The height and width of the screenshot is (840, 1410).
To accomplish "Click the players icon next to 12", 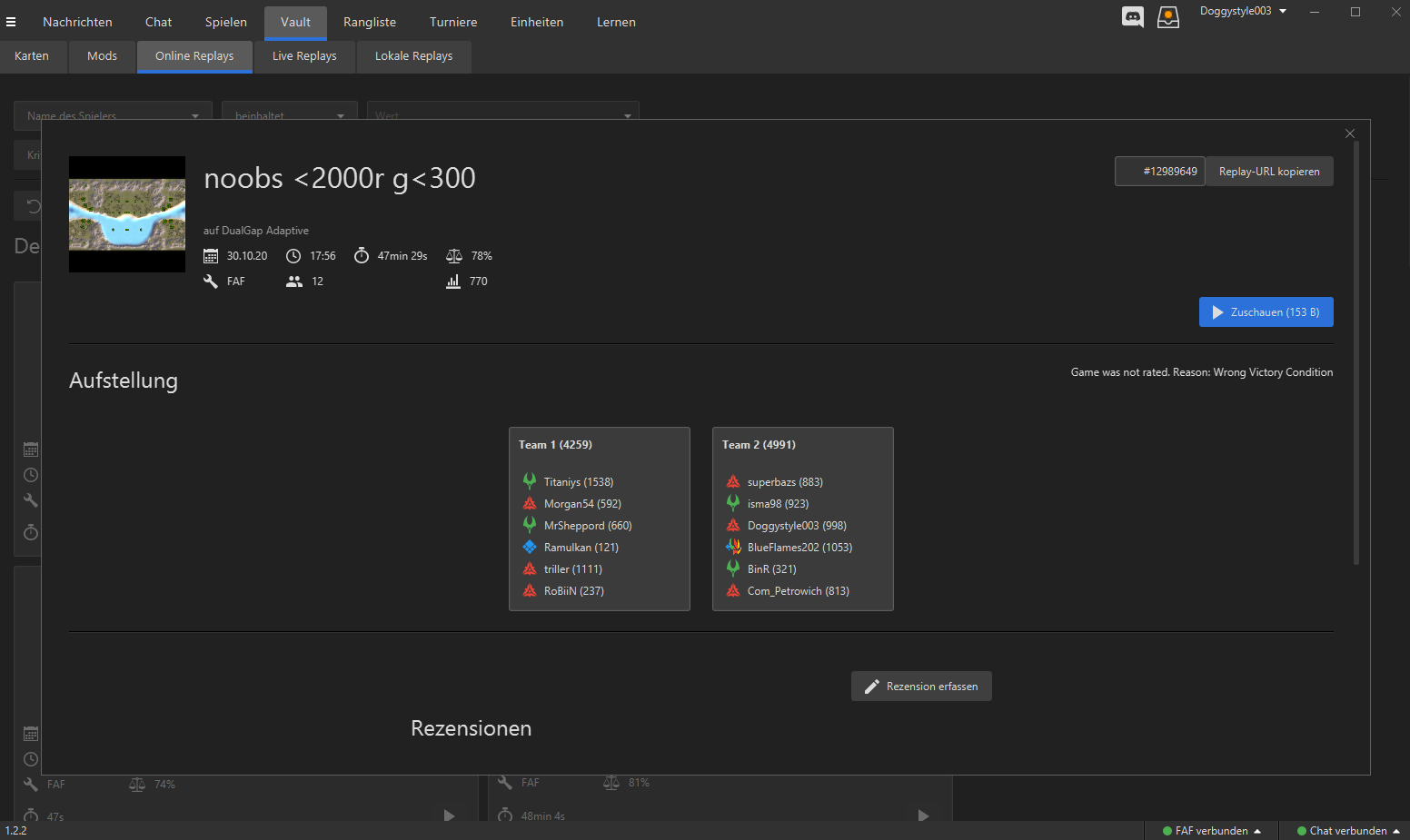I will coord(294,282).
